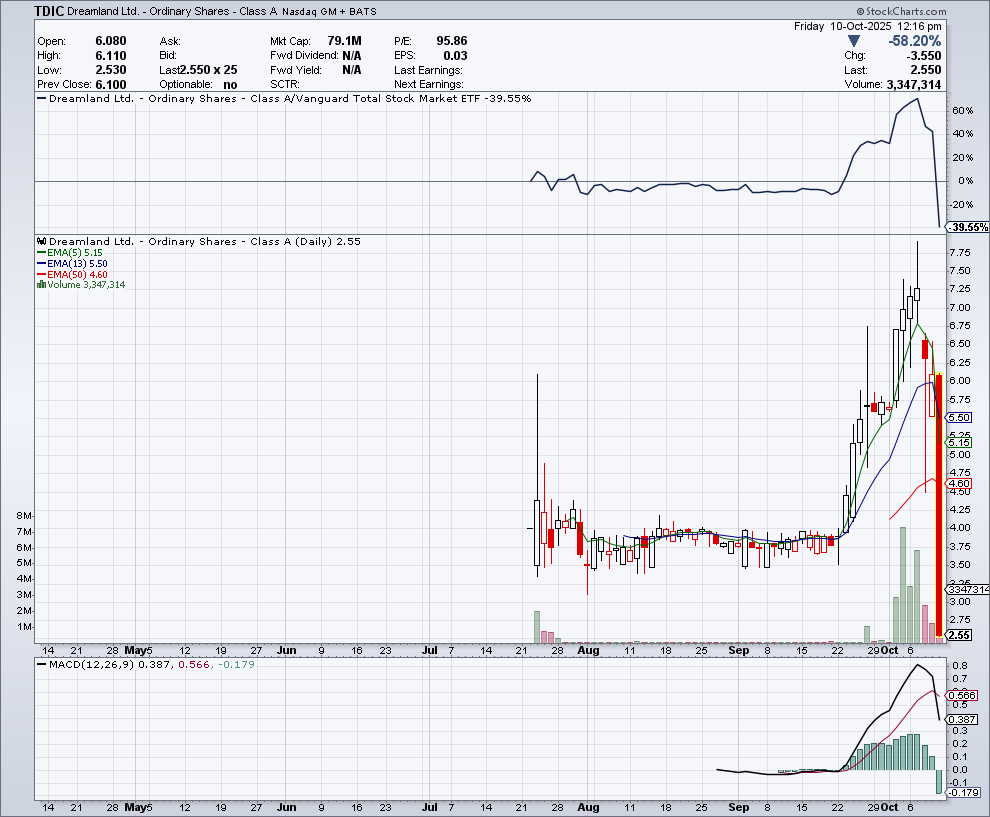The image size is (990, 817).
Task: Click the 0.566 MACD signal tag
Action: tap(962, 695)
